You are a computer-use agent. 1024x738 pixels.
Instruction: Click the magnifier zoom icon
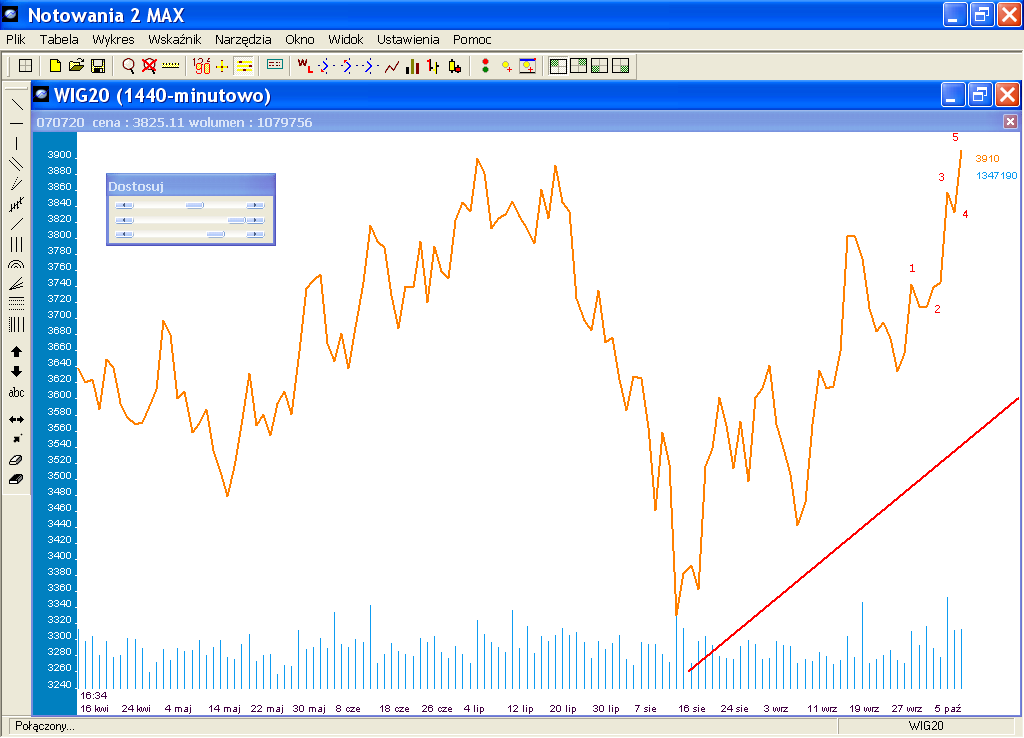[x=129, y=65]
